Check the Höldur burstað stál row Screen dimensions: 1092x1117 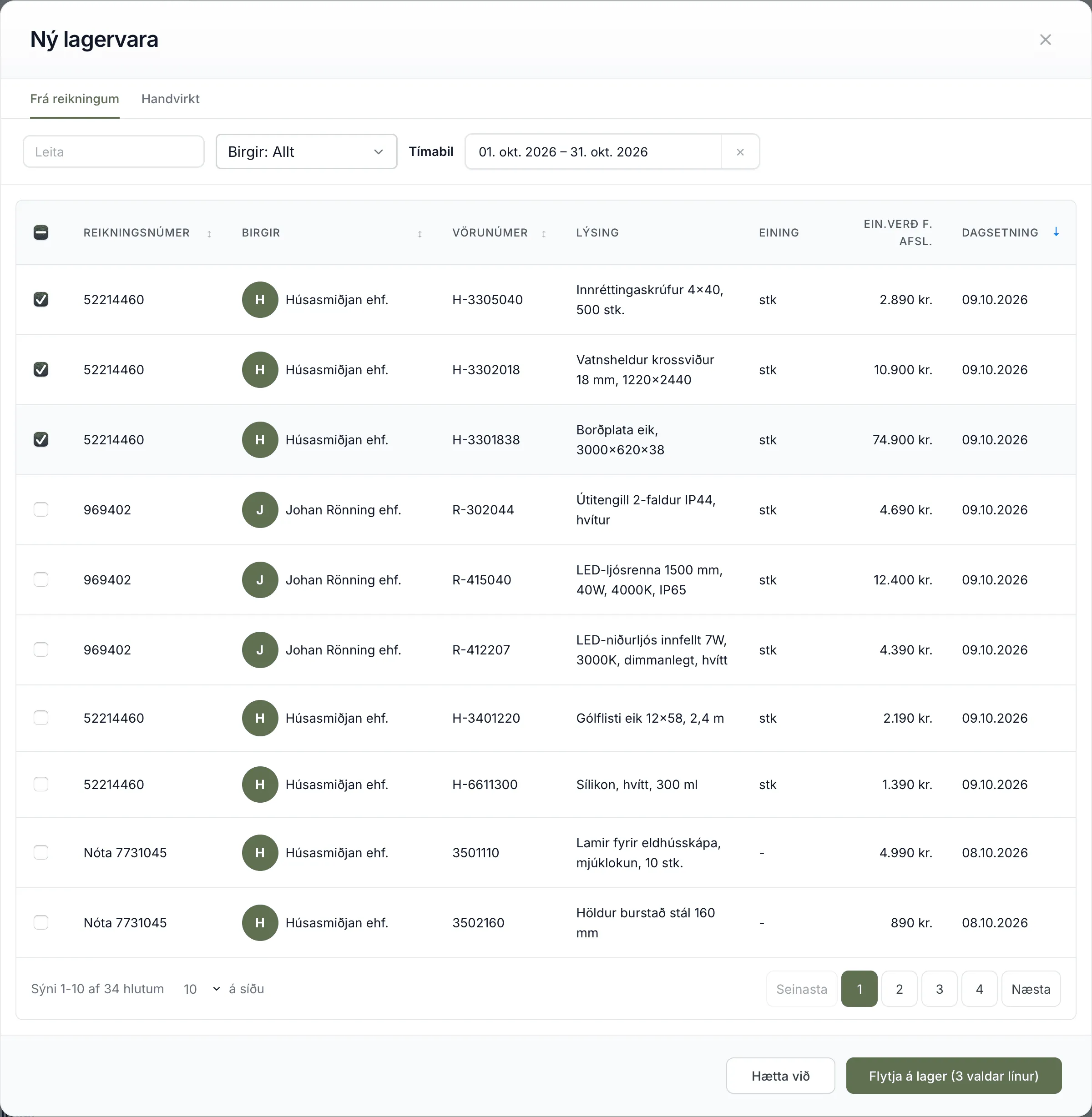40,922
